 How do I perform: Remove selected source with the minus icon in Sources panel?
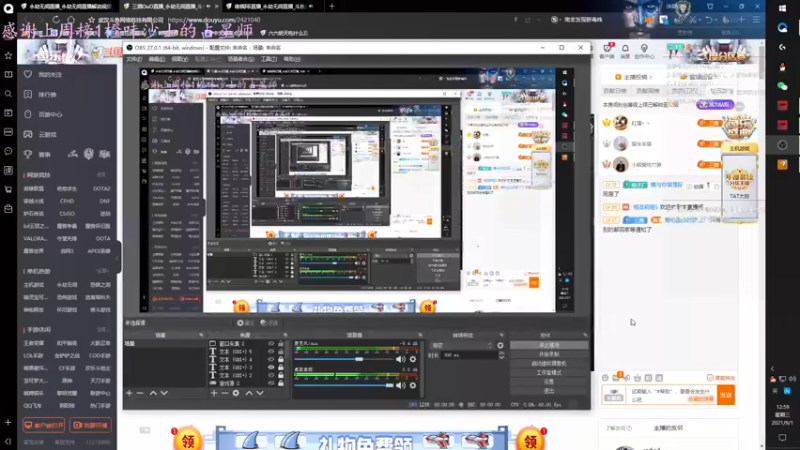coord(224,393)
